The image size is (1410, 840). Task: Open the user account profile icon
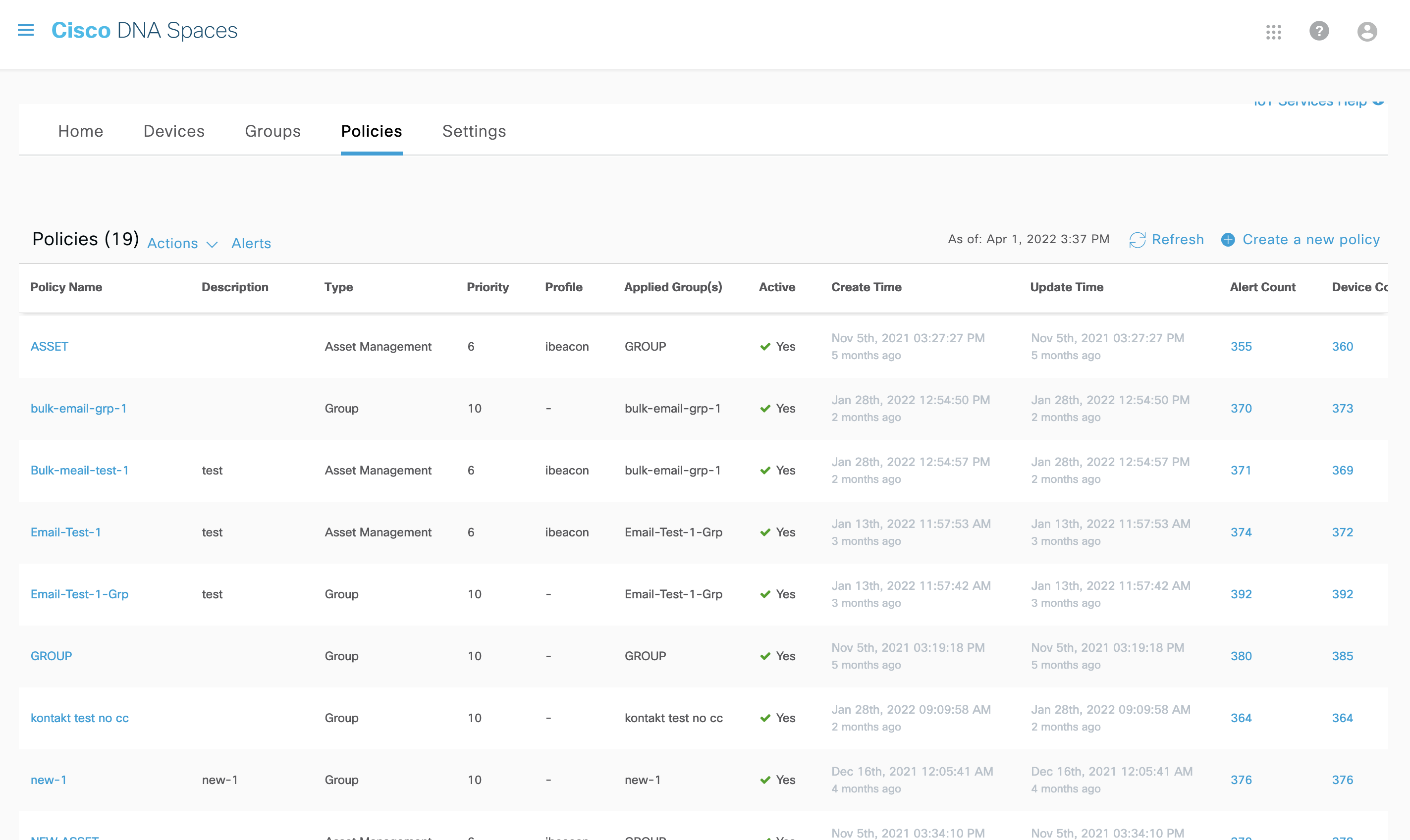coord(1366,32)
